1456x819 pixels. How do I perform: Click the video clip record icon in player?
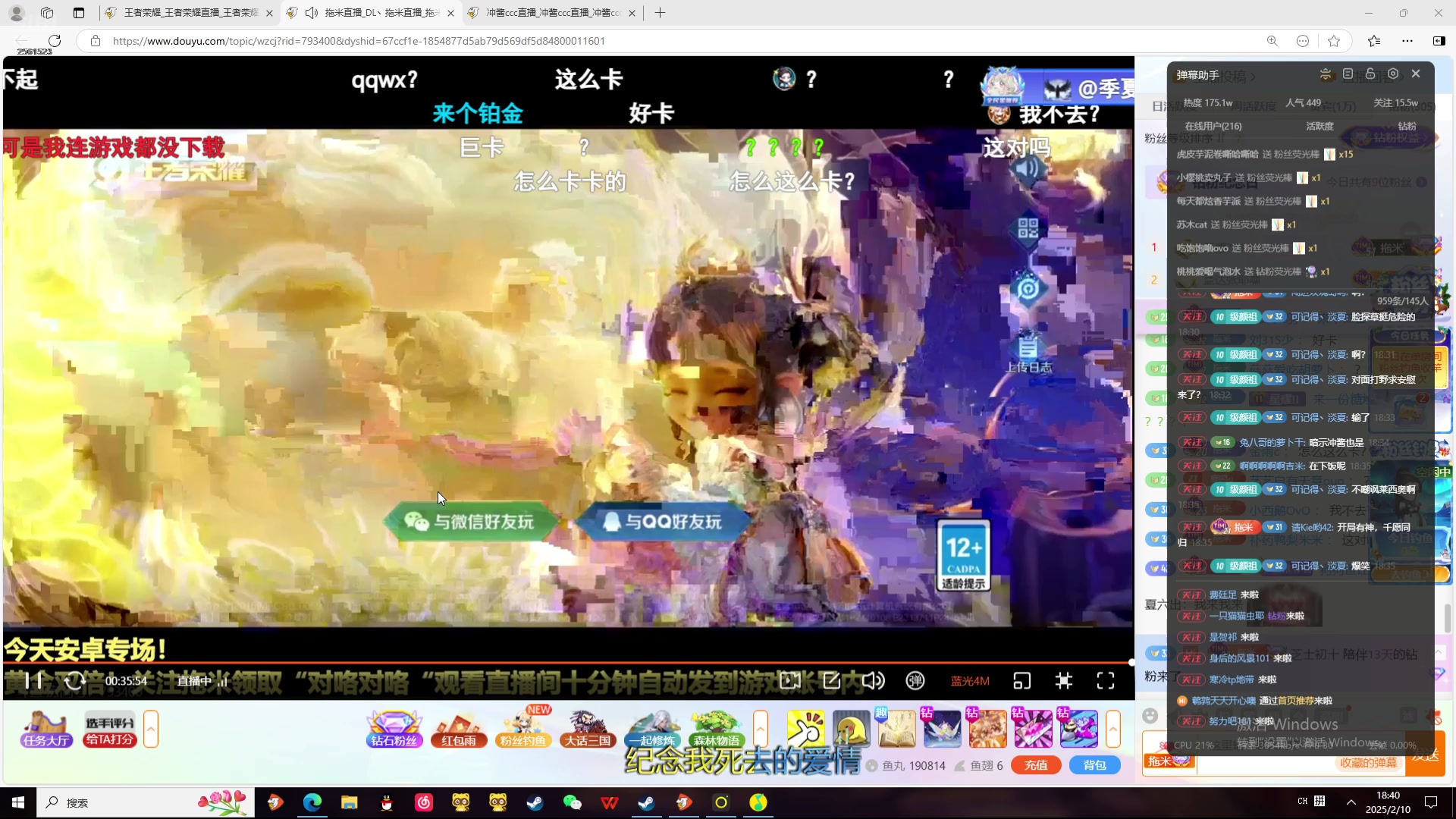790,680
